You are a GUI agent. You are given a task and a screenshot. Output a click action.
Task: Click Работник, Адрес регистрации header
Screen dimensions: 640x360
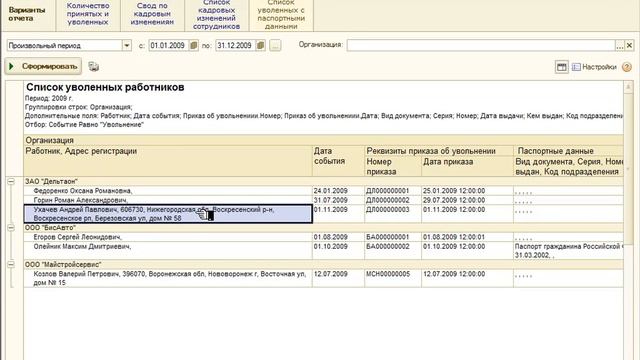point(168,161)
